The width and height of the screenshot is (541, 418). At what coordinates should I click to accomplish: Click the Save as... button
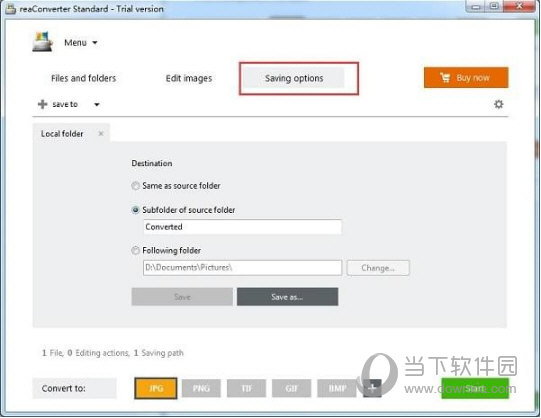(287, 297)
